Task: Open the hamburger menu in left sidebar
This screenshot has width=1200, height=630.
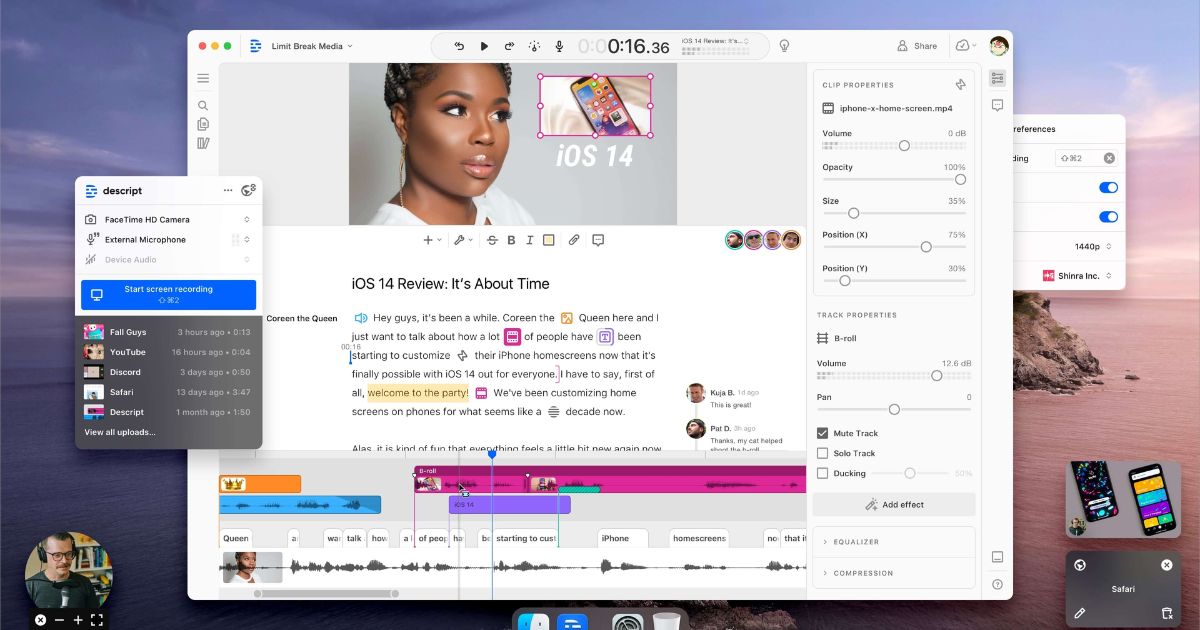Action: click(x=203, y=78)
